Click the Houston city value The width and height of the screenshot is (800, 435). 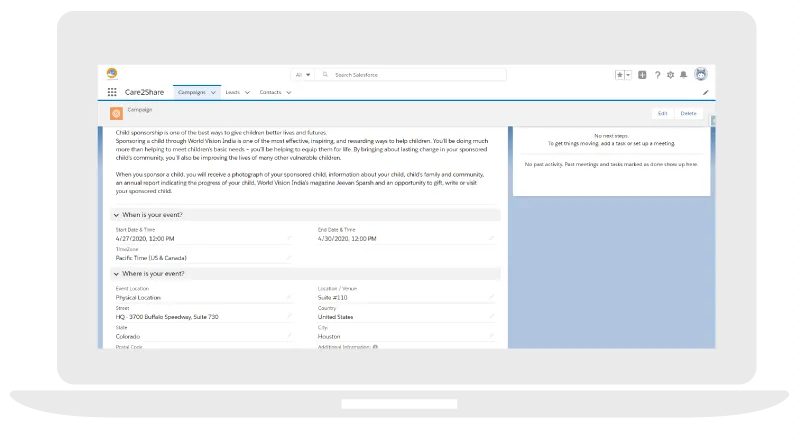click(329, 337)
